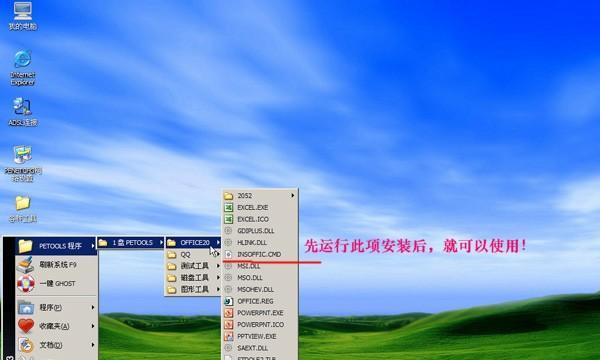The image size is (600, 360).
Task: Expand the QQ folder submenu
Action: tap(193, 254)
